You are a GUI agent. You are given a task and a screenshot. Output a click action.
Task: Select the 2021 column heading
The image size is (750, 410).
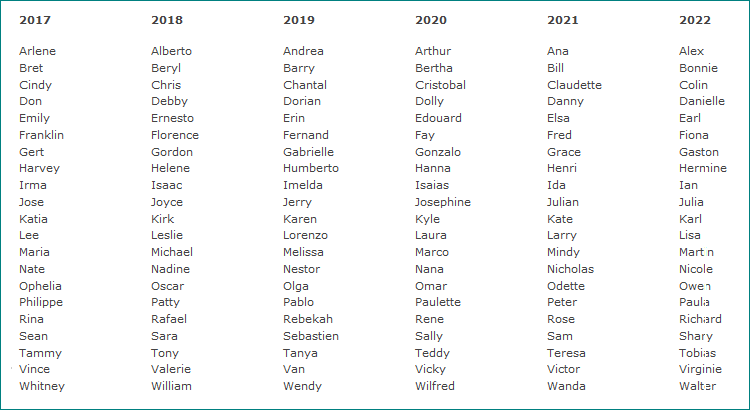[x=563, y=20]
